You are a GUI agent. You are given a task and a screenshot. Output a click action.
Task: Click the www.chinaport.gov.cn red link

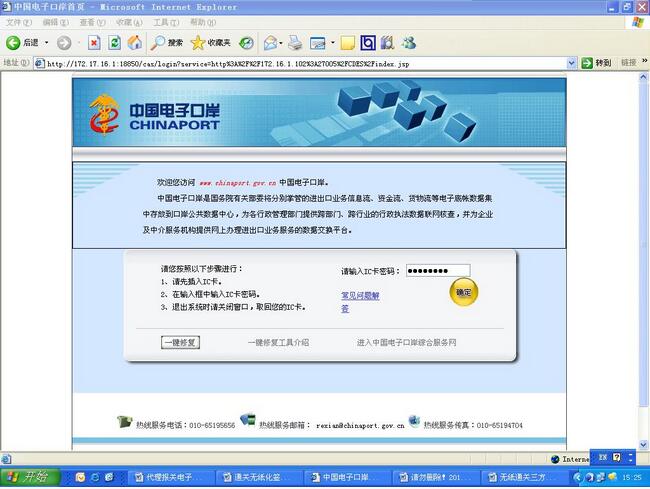pos(238,183)
